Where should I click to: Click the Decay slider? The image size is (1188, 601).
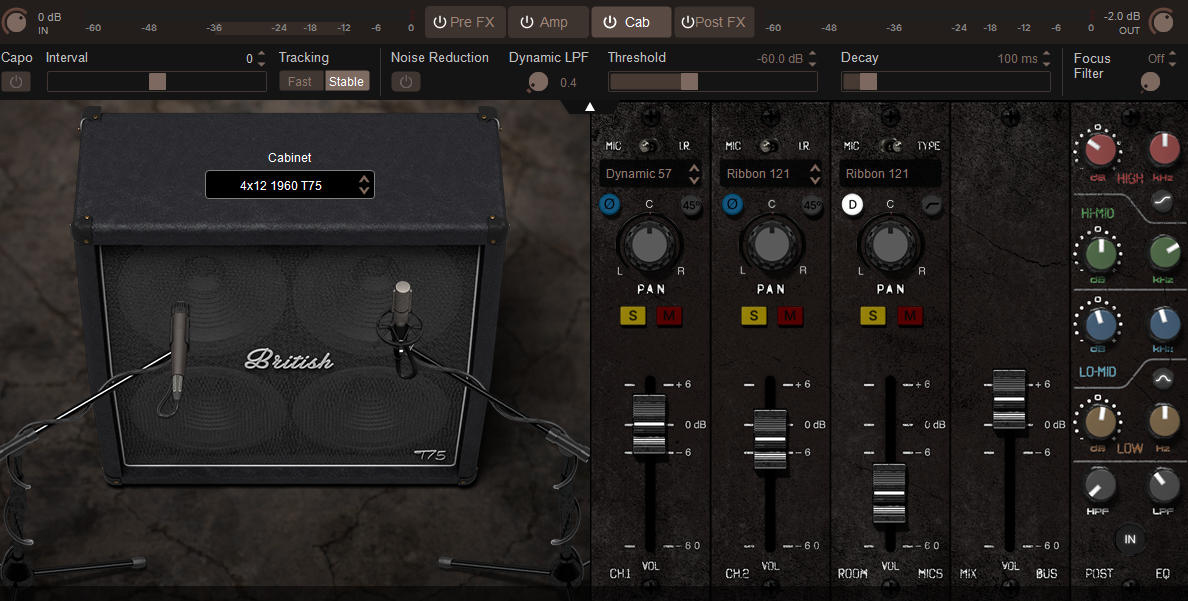pos(946,82)
